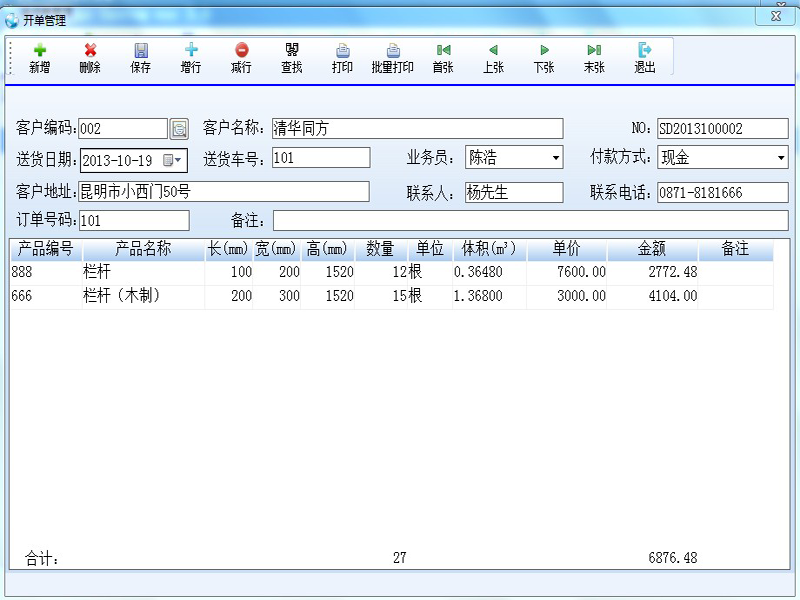Go to next record via 下张
The height and width of the screenshot is (600, 800).
tap(544, 50)
